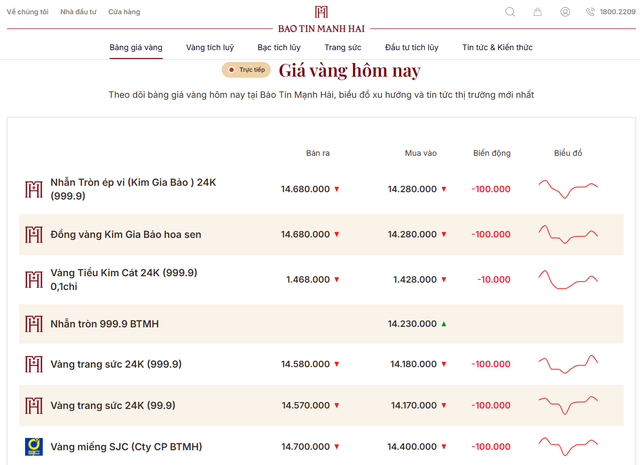Click the phone handset icon
640x465 pixels.
click(590, 12)
